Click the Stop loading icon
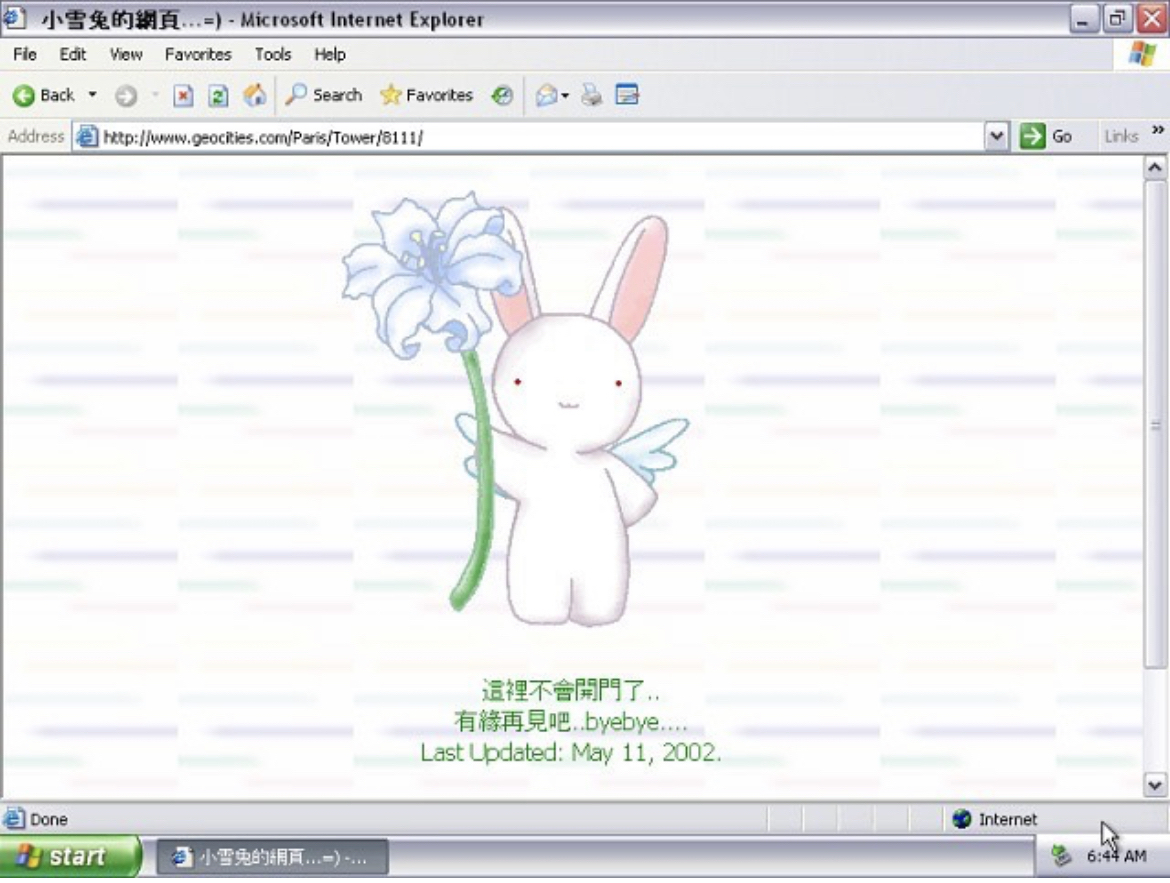 183,96
